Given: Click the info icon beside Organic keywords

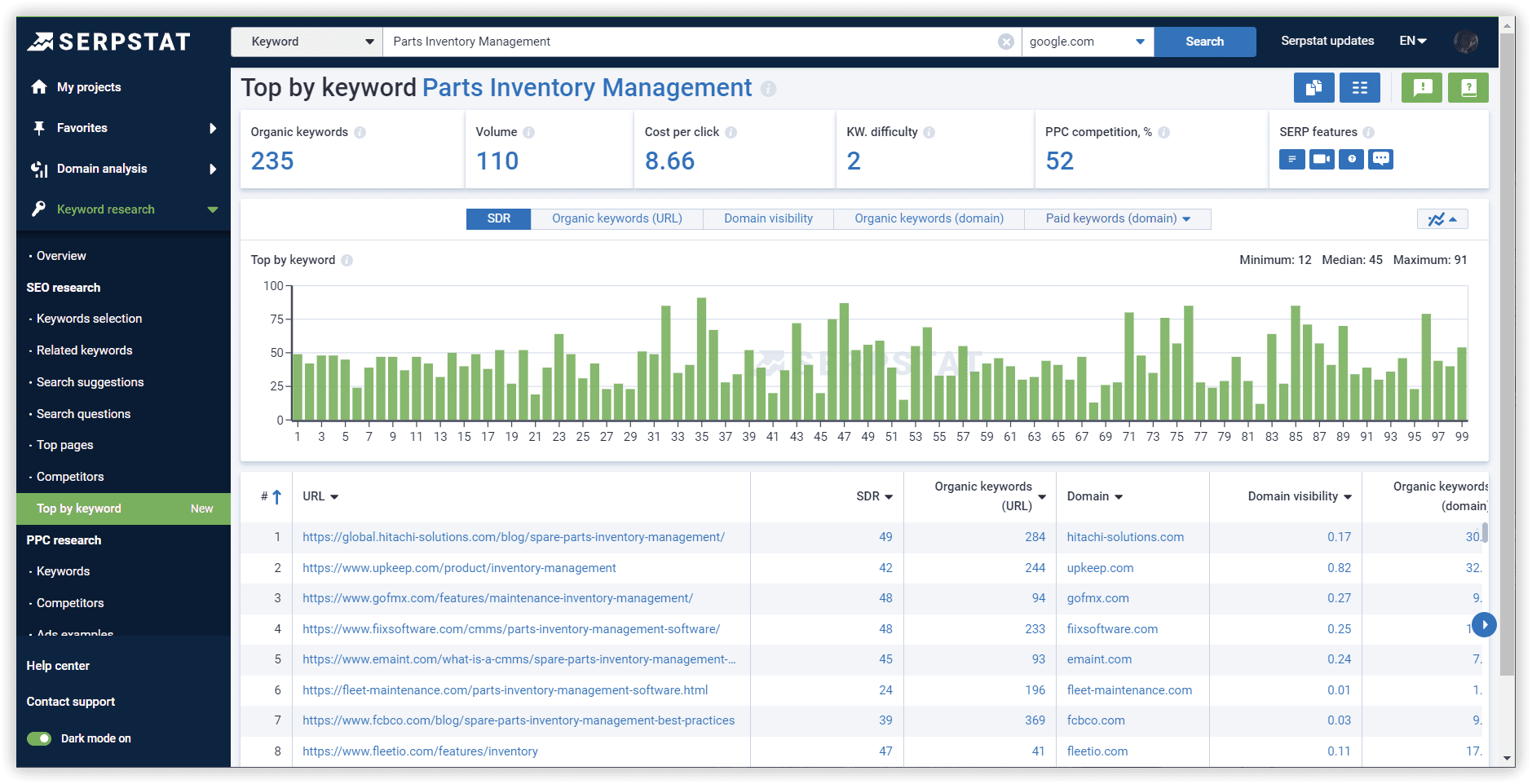Looking at the screenshot, I should (360, 132).
